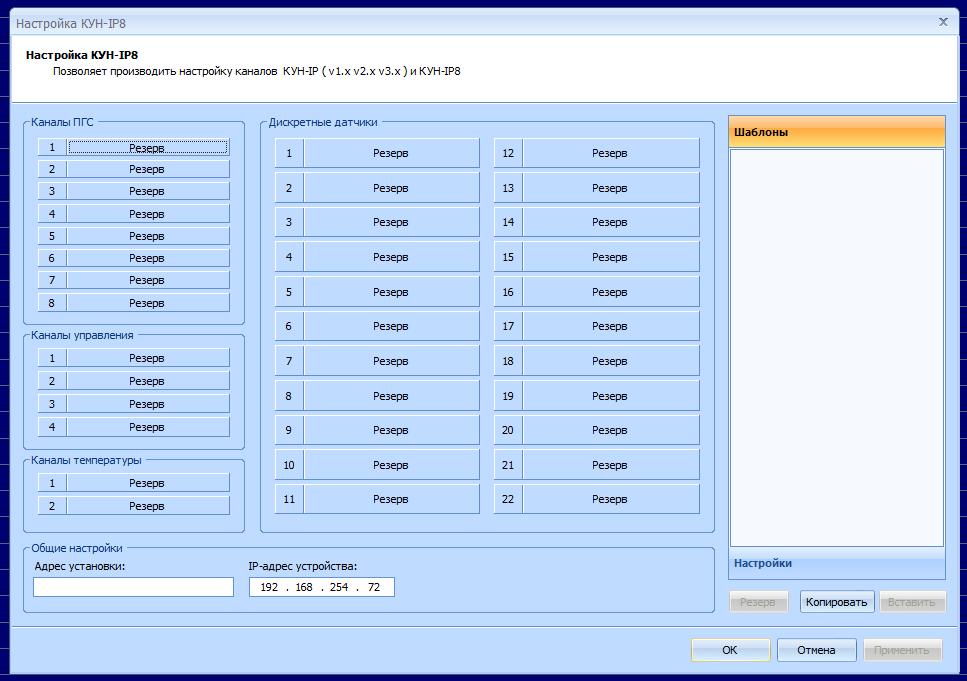967x681 pixels.
Task: Click discrete sensor 22 Резерв button
Action: point(609,499)
